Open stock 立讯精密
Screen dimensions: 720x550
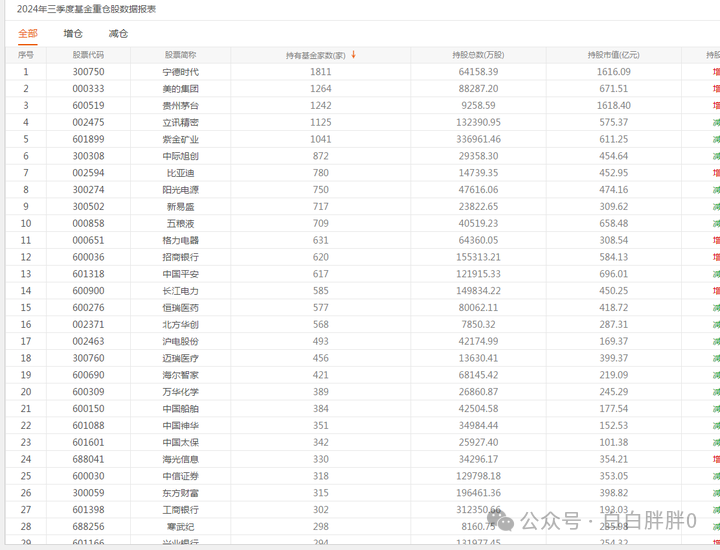point(180,123)
